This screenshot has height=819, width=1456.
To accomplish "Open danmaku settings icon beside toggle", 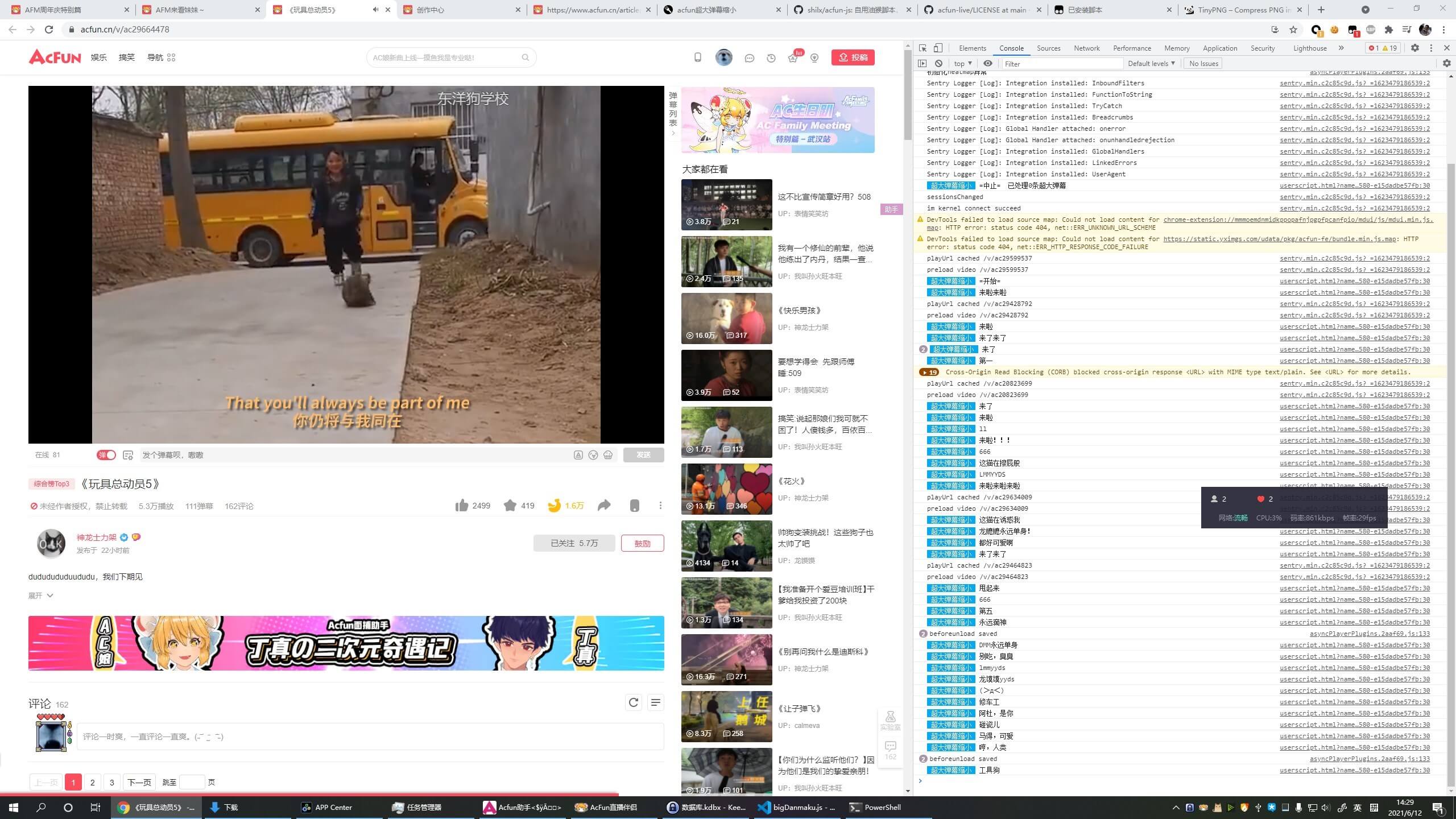I will pos(128,455).
